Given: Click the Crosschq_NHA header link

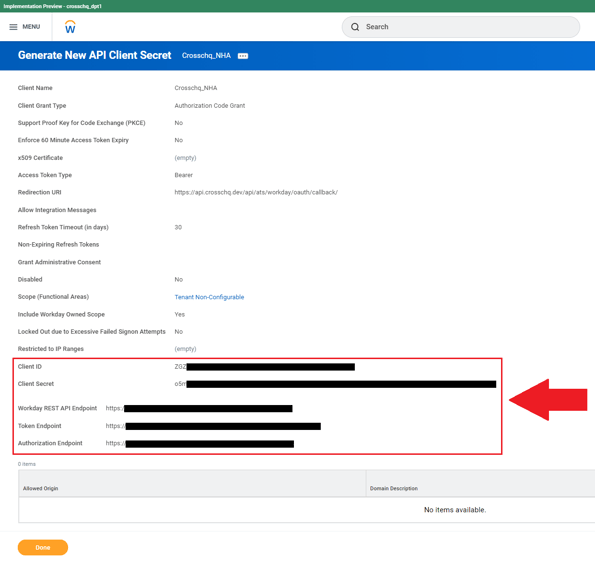Looking at the screenshot, I should (x=206, y=55).
